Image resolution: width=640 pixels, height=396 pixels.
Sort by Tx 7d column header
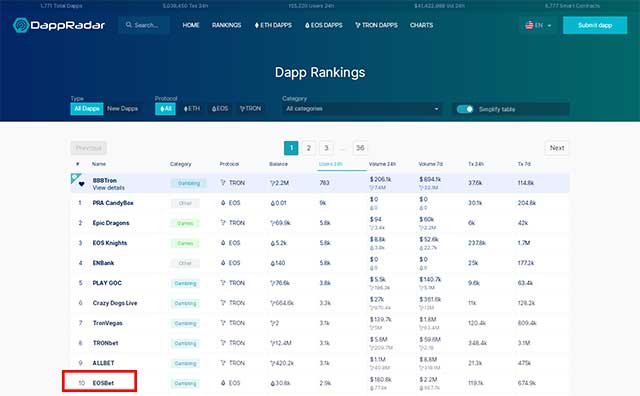(x=524, y=164)
